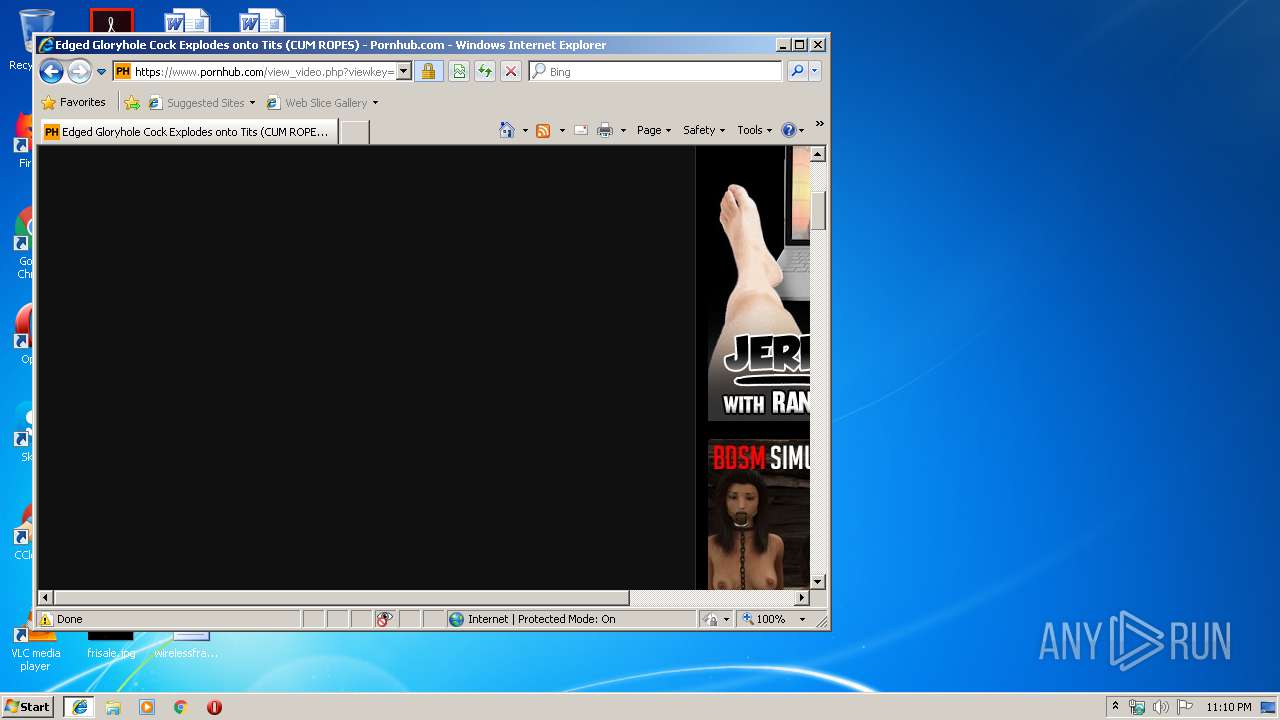Click into the address bar URL field

tap(263, 71)
